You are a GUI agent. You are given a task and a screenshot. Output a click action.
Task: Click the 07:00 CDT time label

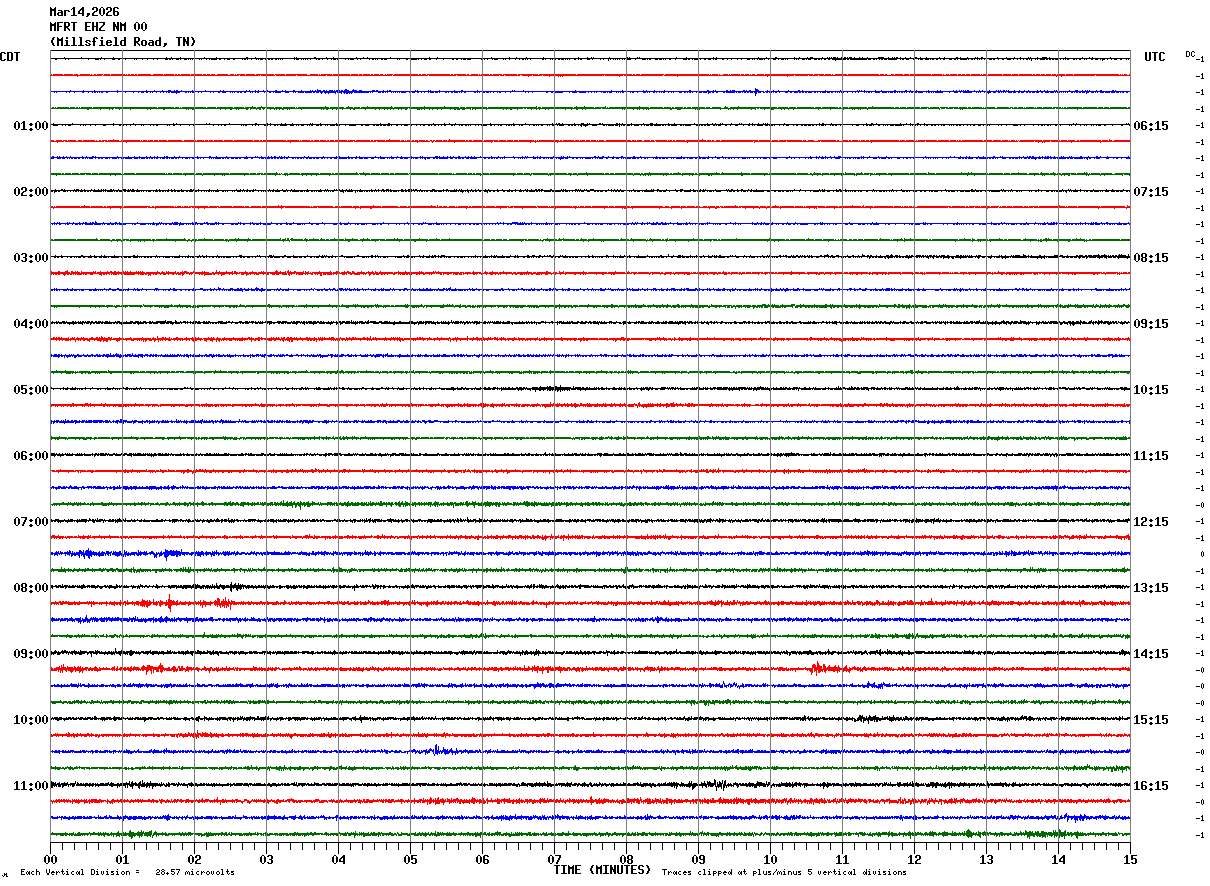[31, 522]
